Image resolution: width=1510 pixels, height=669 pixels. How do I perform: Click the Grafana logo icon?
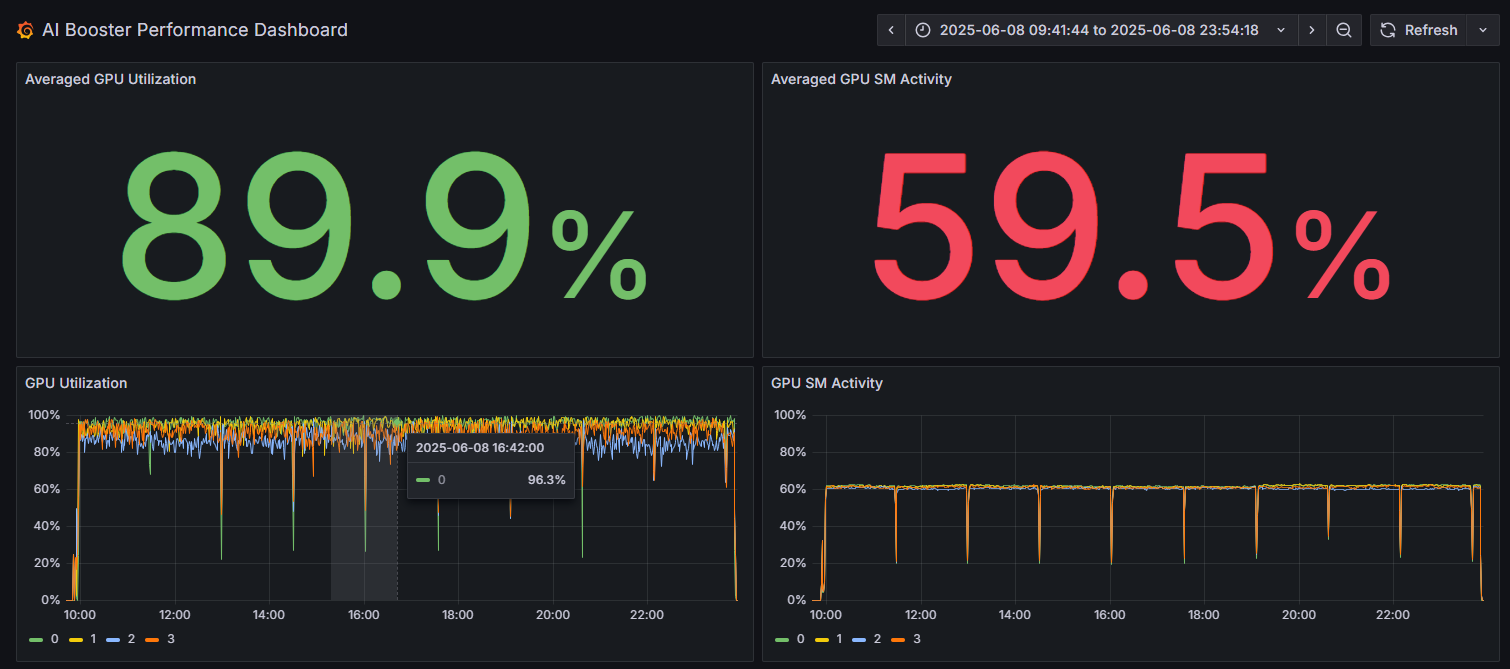click(x=26, y=30)
